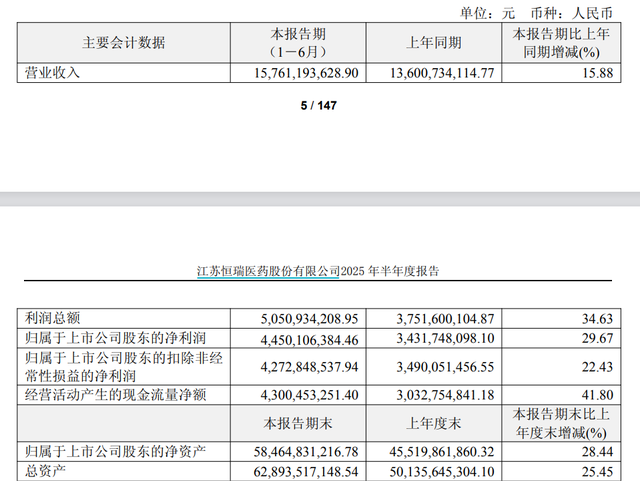Select the 利润总额 row label
Image resolution: width=640 pixels, height=481 pixels.
coord(52,318)
